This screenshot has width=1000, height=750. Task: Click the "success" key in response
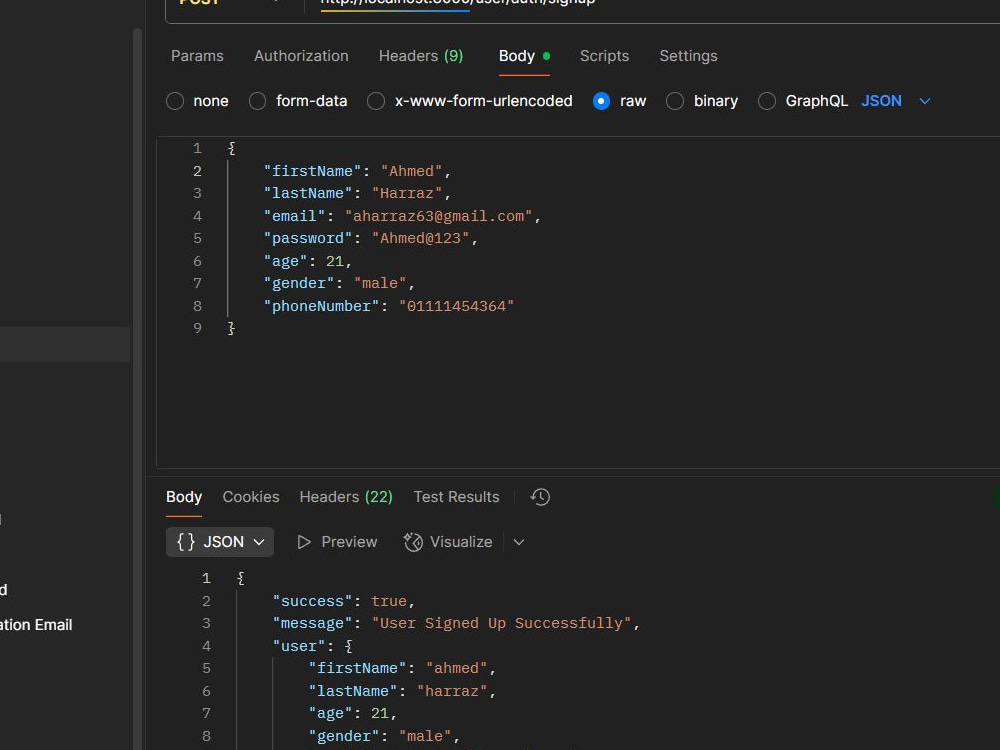pyautogui.click(x=312, y=601)
